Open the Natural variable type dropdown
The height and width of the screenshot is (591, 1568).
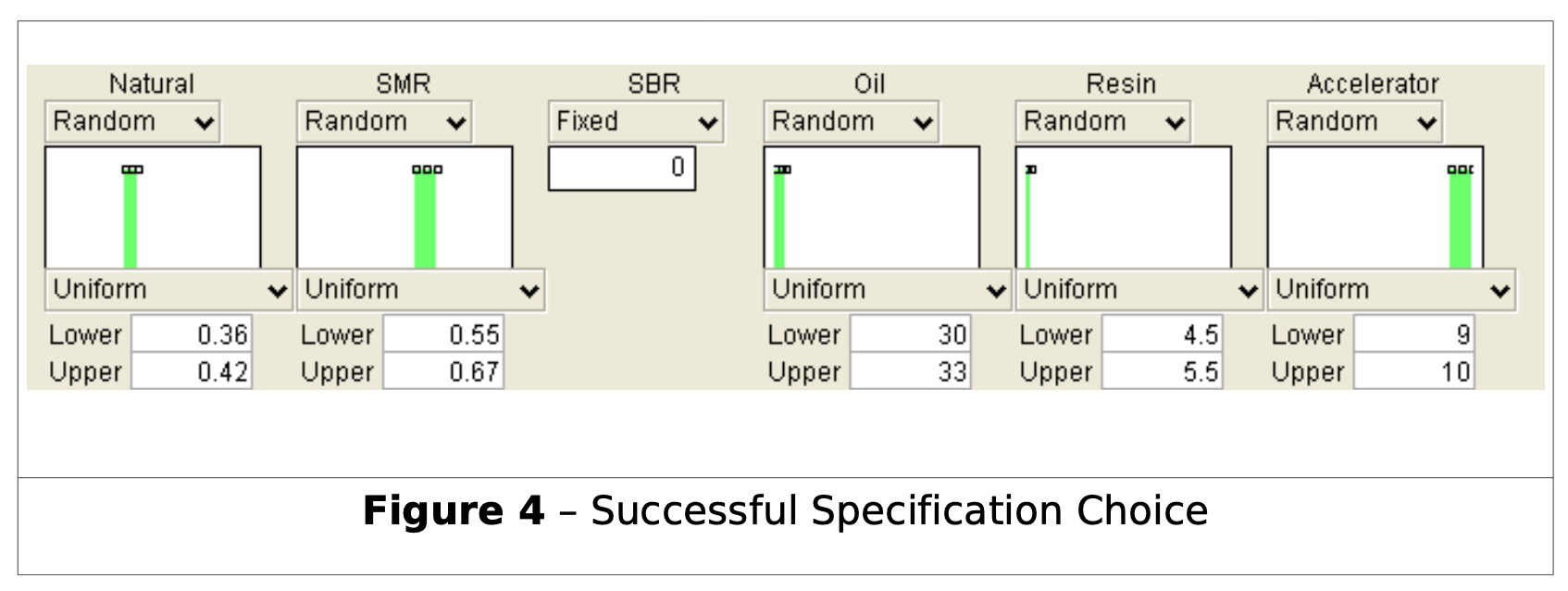pos(131,120)
